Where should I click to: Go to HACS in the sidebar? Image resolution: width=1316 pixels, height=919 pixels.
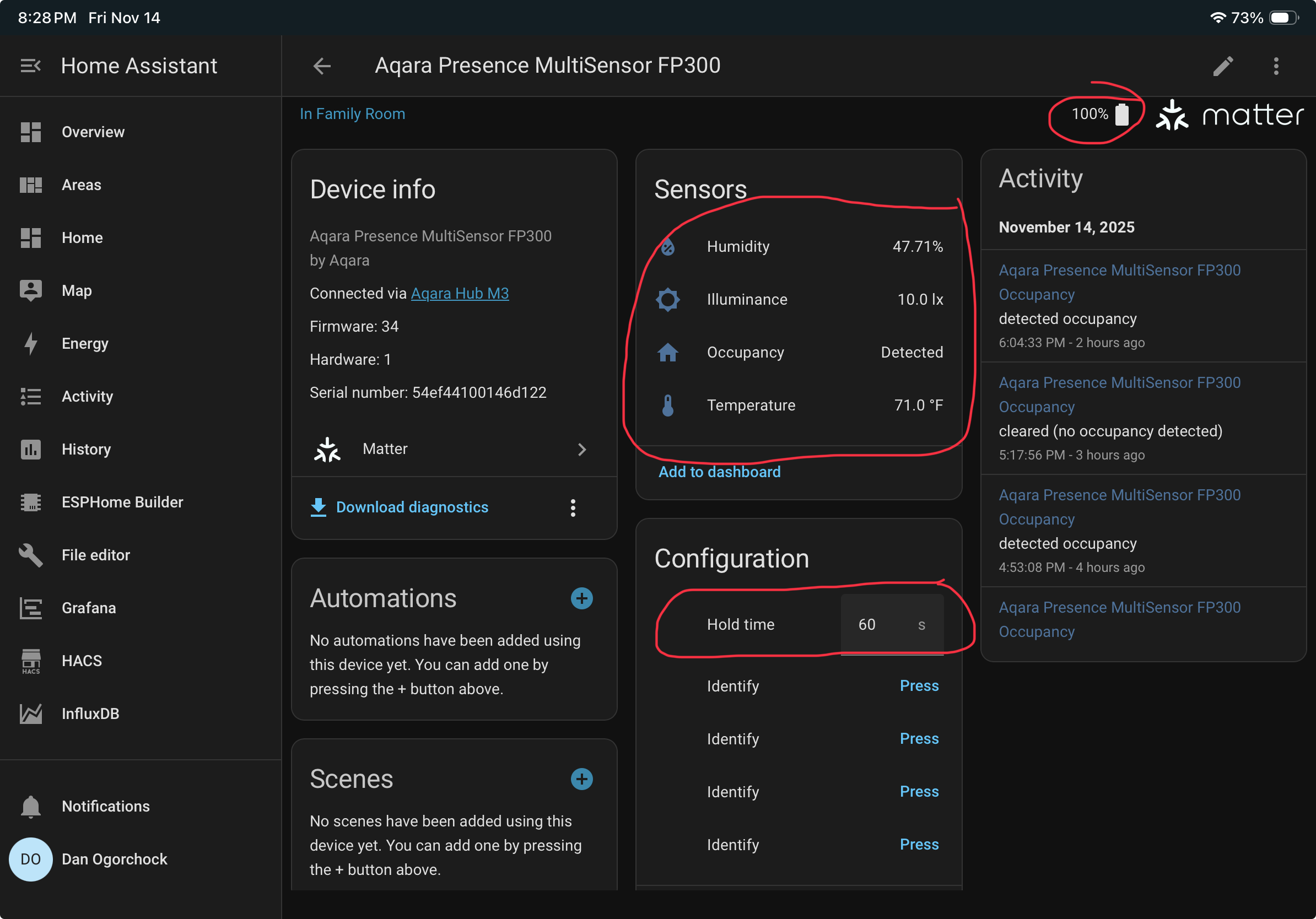82,661
